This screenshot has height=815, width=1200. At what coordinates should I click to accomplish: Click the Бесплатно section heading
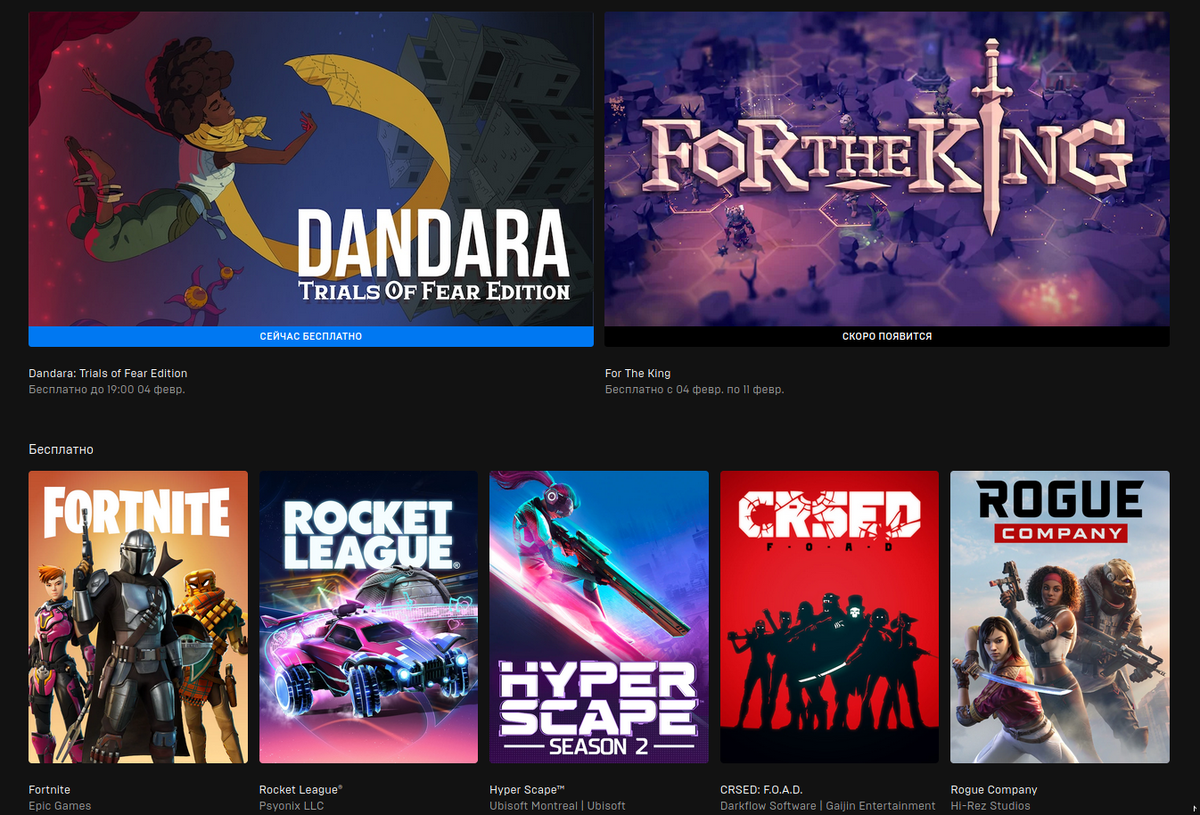[61, 450]
